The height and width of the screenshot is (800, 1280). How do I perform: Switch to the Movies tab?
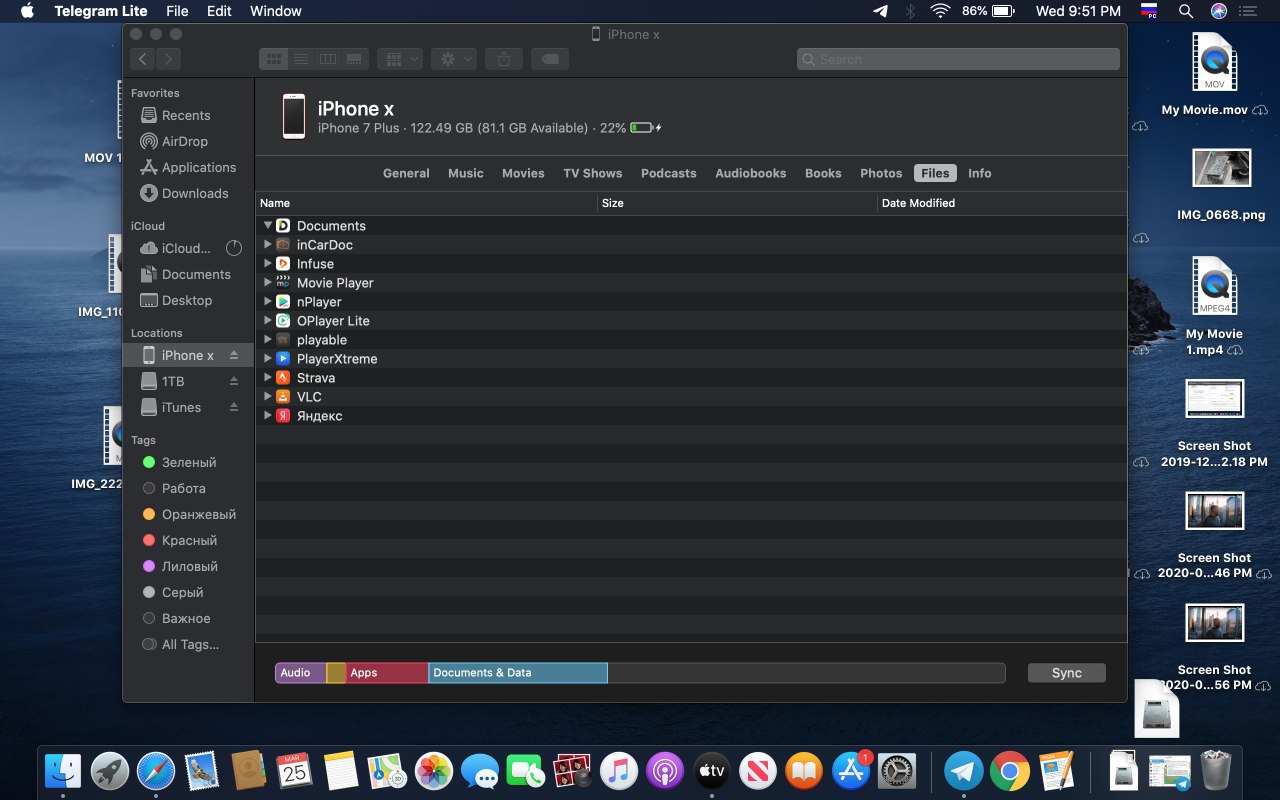pos(523,173)
